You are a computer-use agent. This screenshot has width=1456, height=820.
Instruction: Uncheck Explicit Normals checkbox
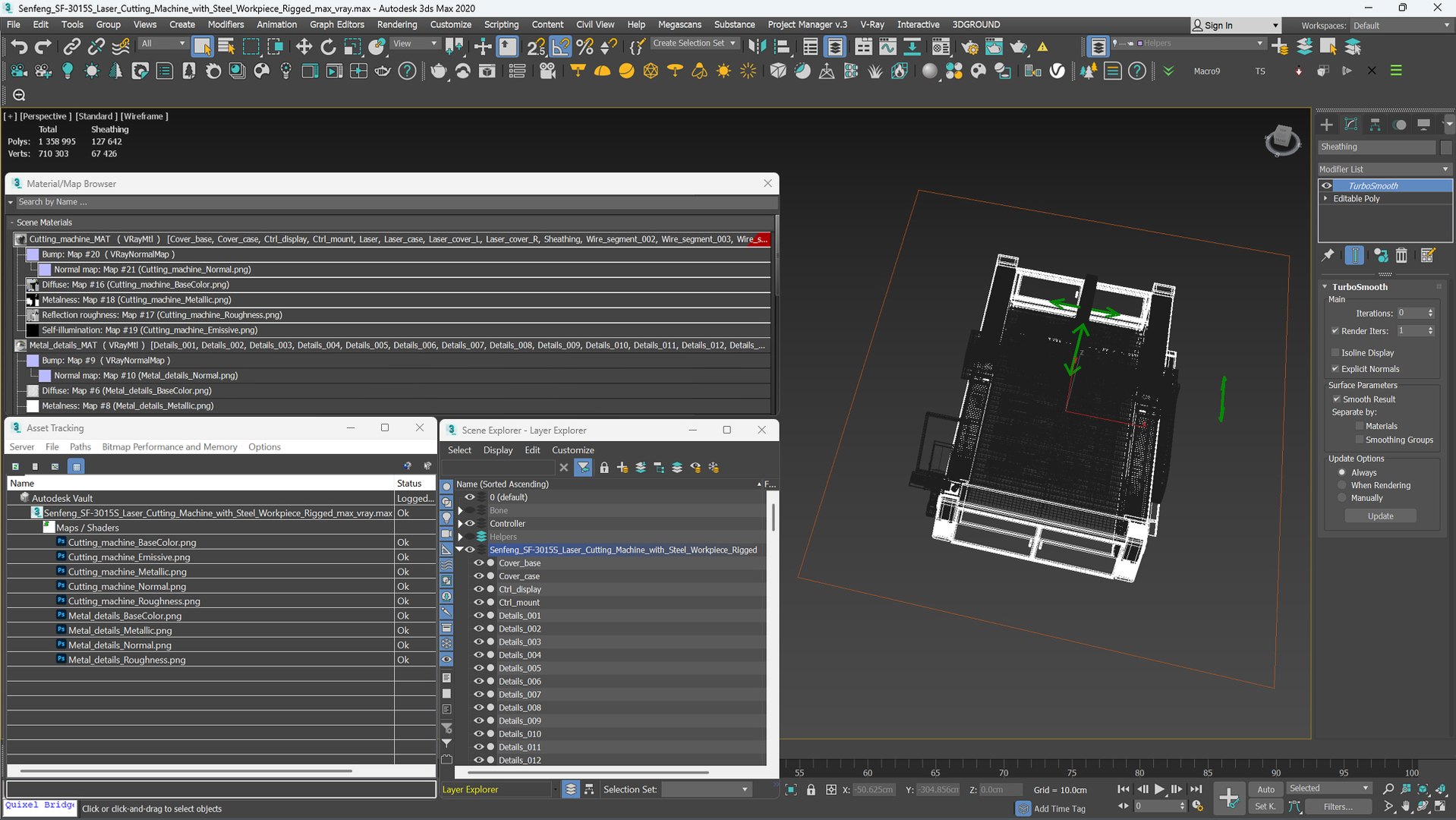[1335, 369]
